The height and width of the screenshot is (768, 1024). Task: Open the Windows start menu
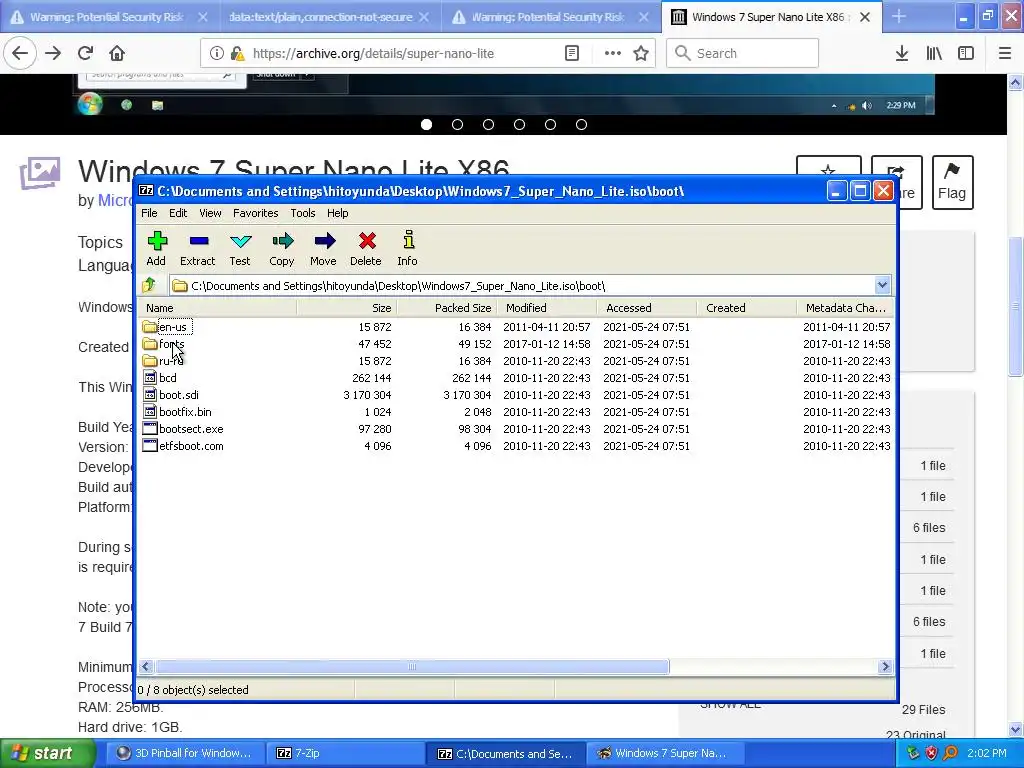(46, 753)
